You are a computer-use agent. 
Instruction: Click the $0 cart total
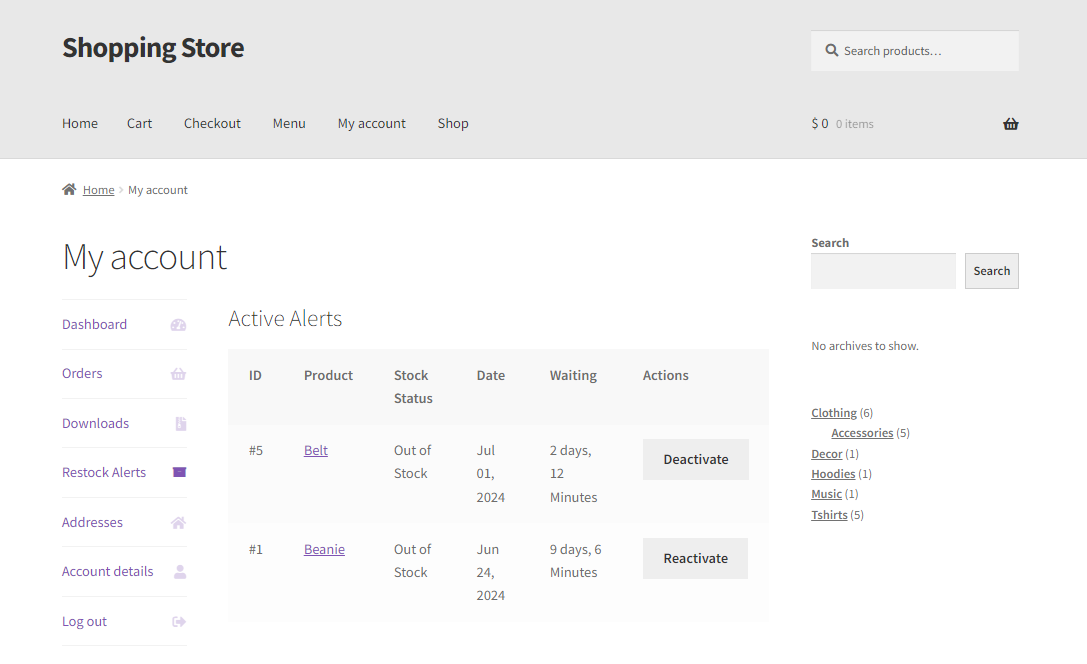click(820, 123)
